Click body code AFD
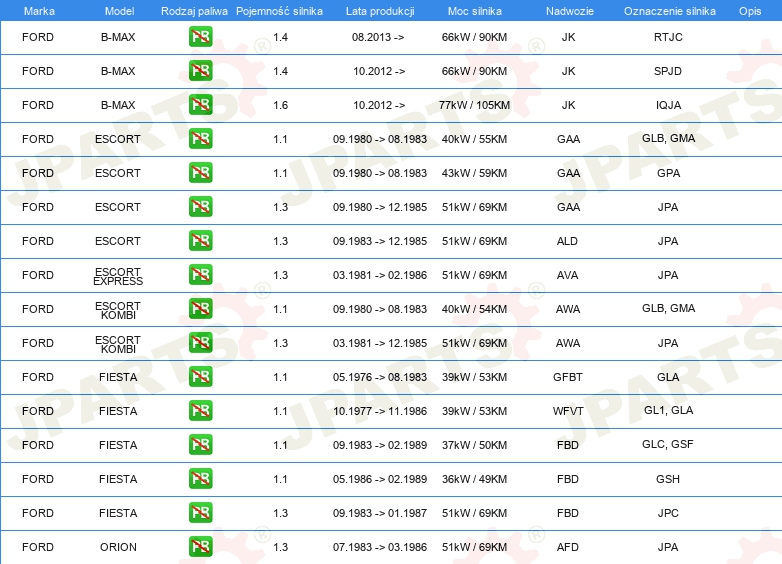This screenshot has height=564, width=782. pos(568,547)
